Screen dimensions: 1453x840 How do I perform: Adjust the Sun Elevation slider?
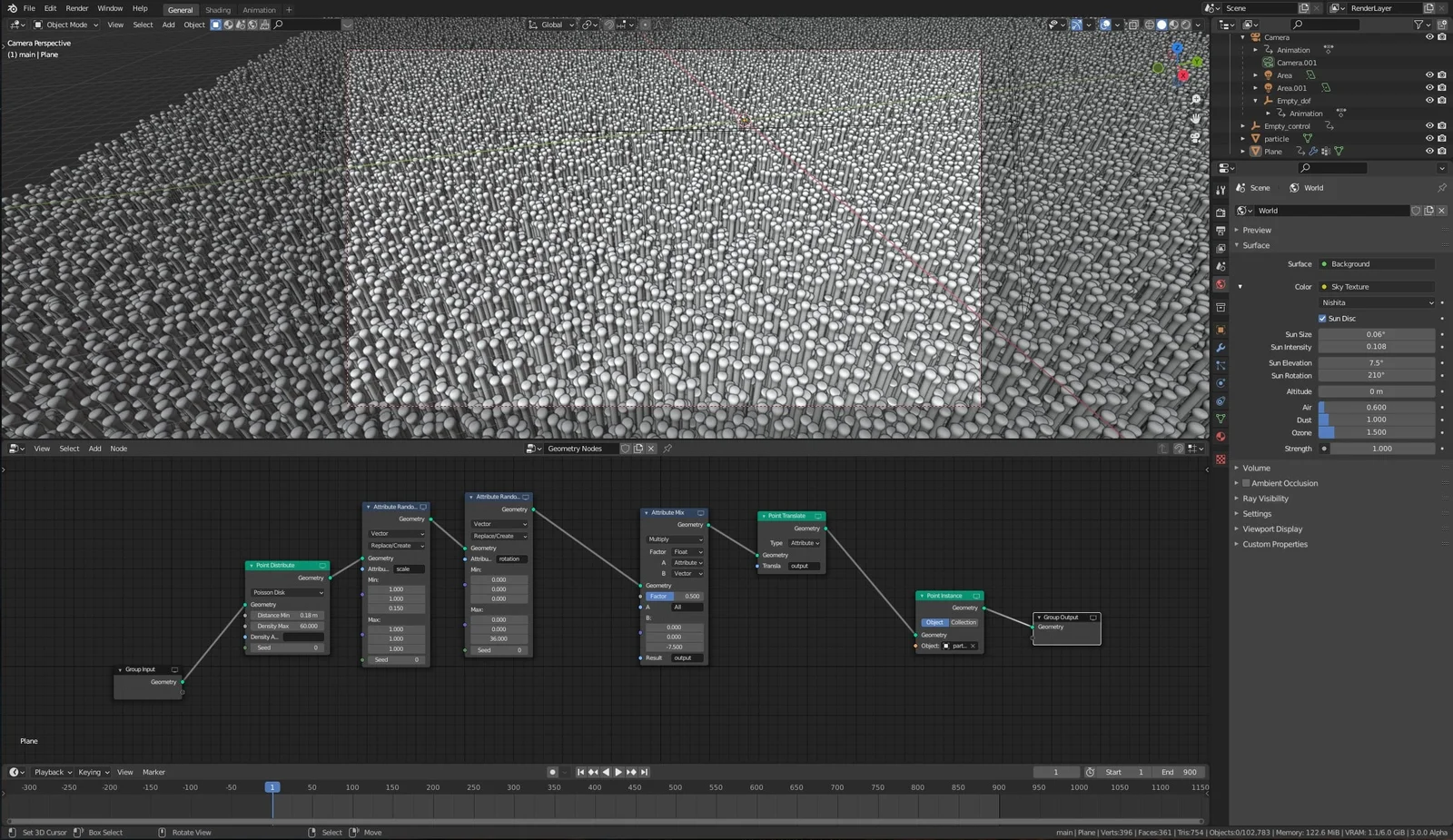pyautogui.click(x=1377, y=362)
